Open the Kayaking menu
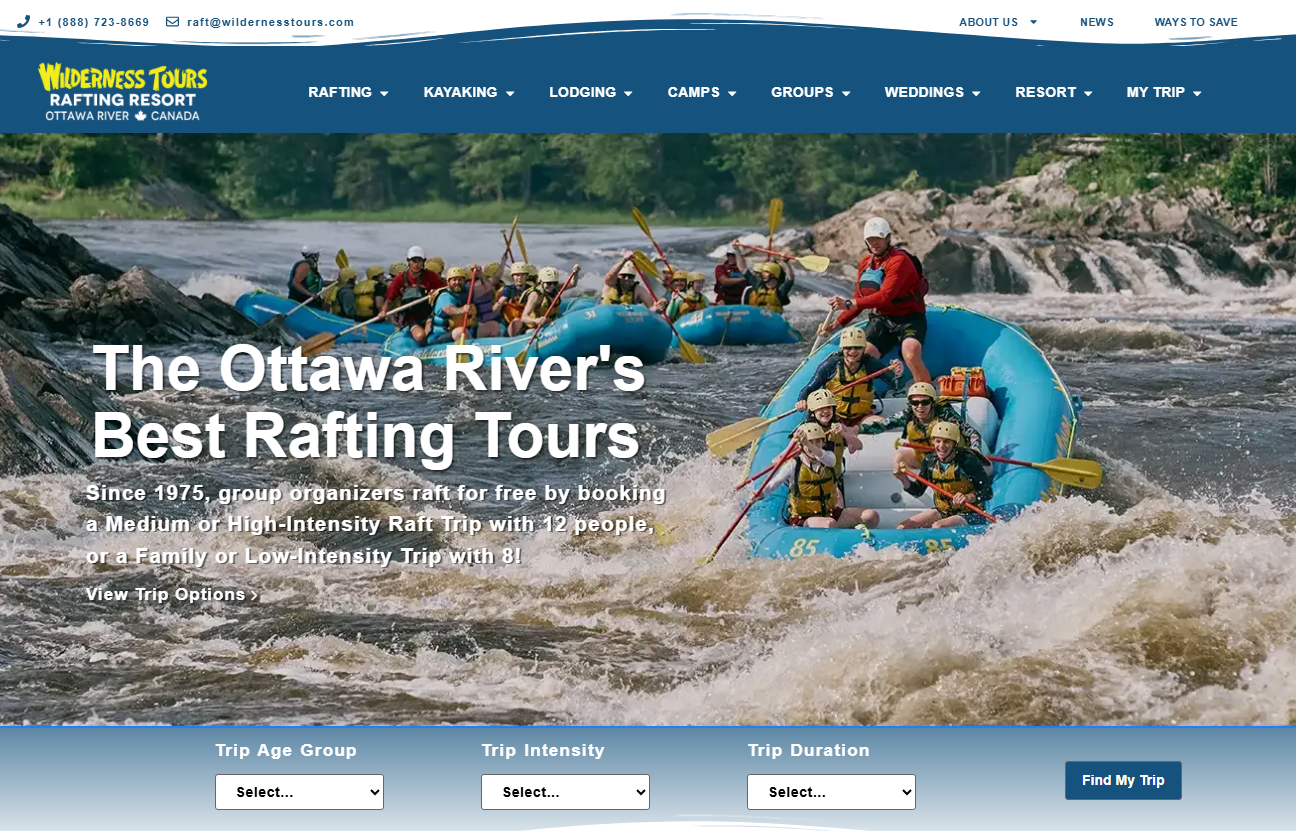This screenshot has height=831, width=1296. pyautogui.click(x=469, y=92)
